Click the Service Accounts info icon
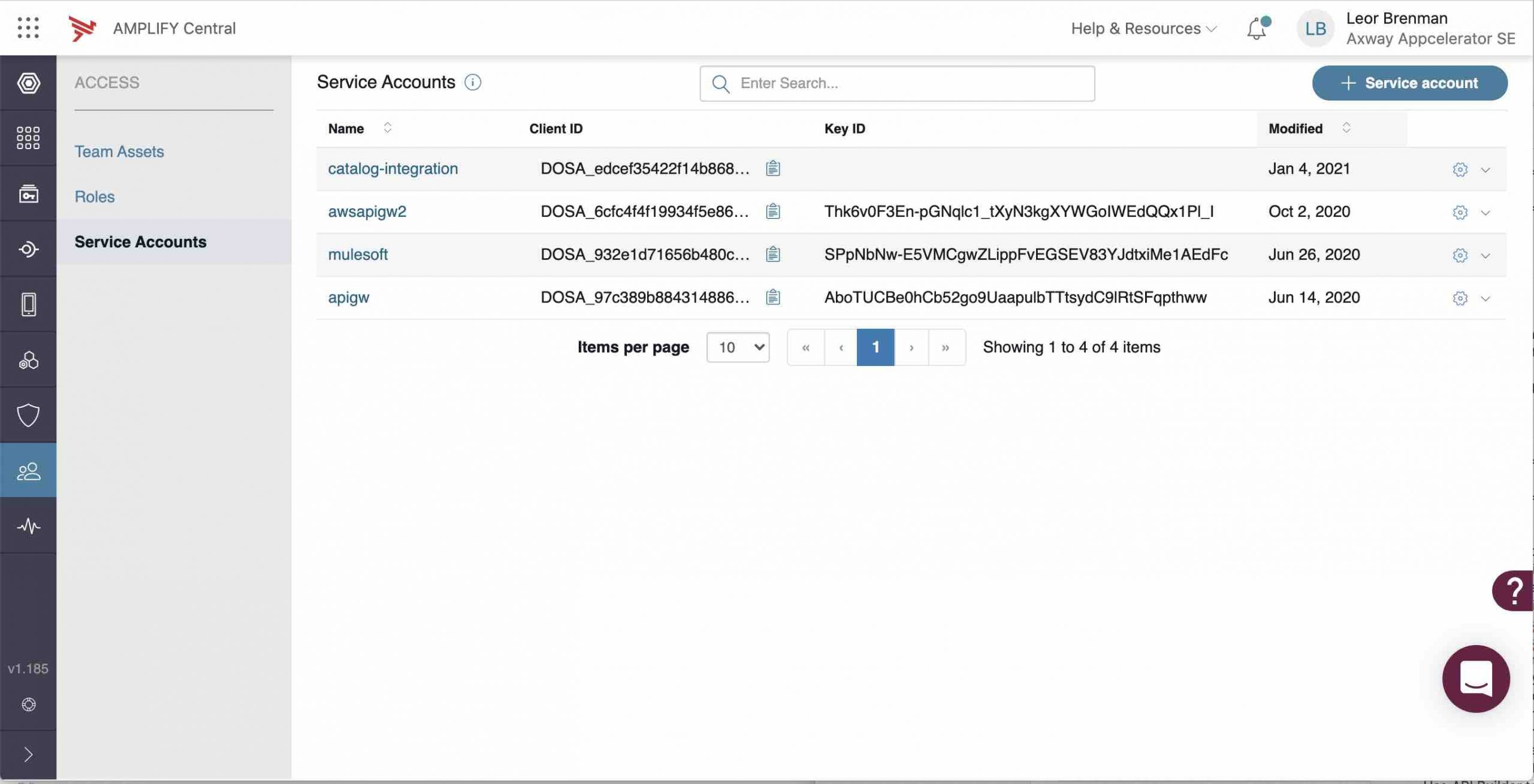This screenshot has height=784, width=1534. tap(473, 82)
